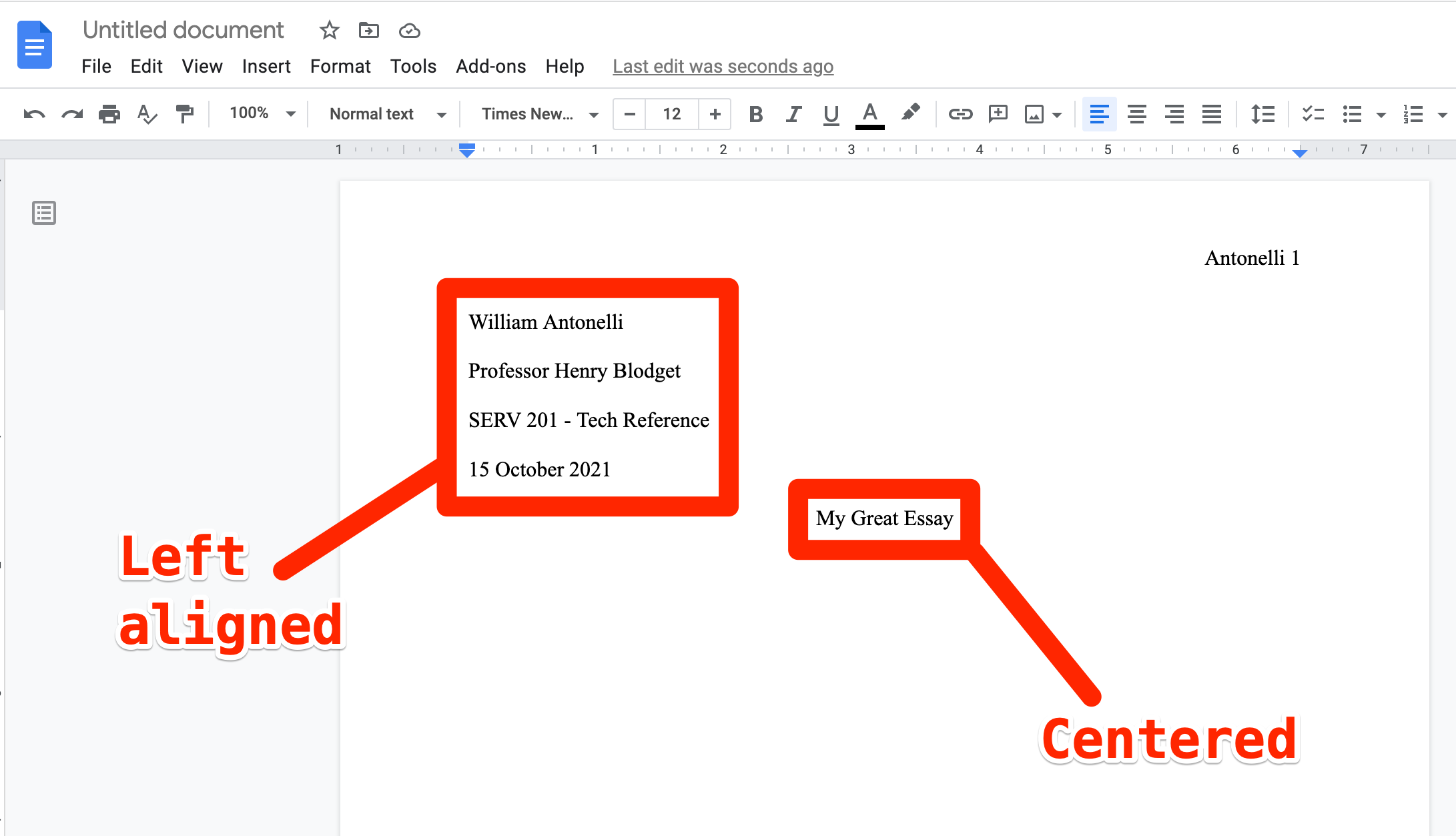Click the Add comment icon
The image size is (1456, 836).
(998, 114)
